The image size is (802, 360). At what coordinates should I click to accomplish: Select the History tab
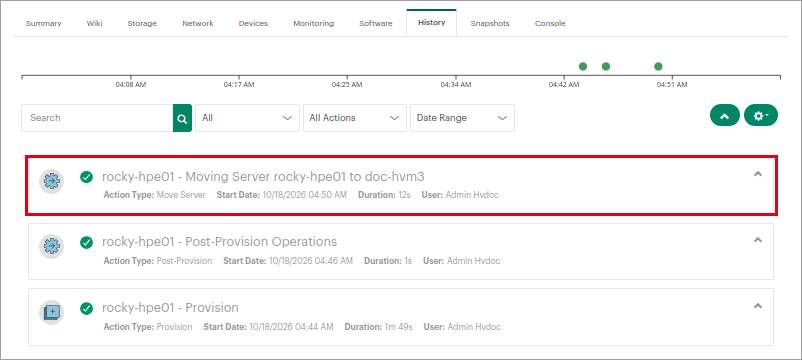tap(432, 23)
